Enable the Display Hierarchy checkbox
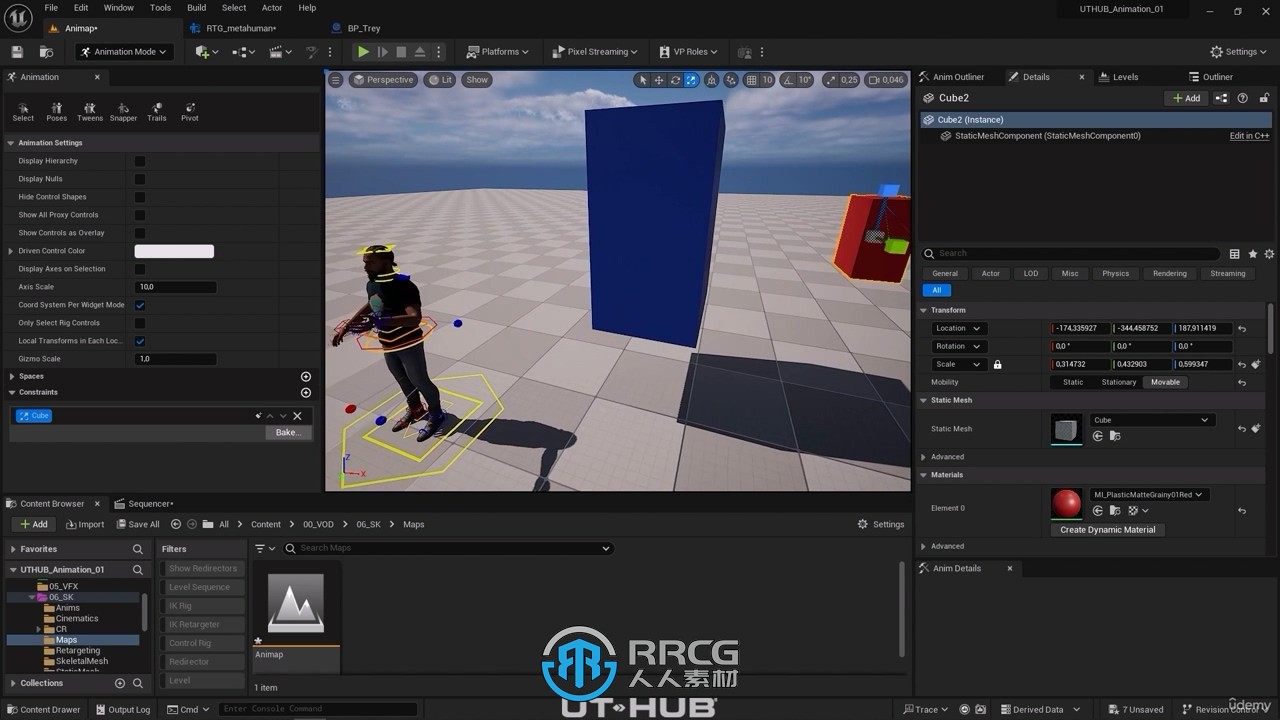Screen dimensions: 1280x720 [140, 161]
